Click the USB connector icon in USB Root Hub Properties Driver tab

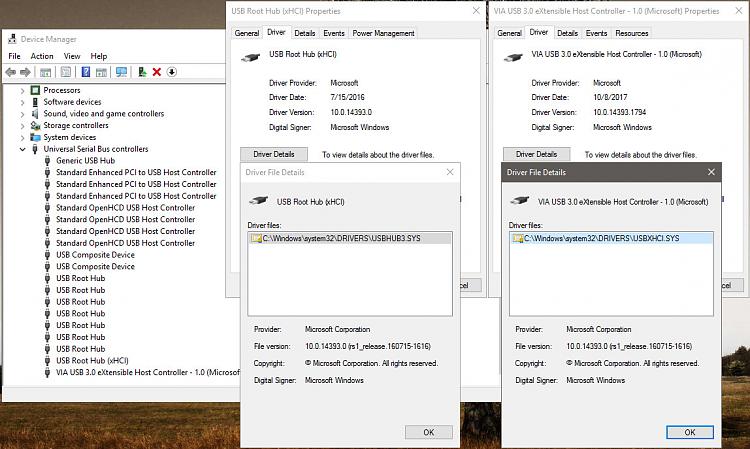(x=250, y=58)
